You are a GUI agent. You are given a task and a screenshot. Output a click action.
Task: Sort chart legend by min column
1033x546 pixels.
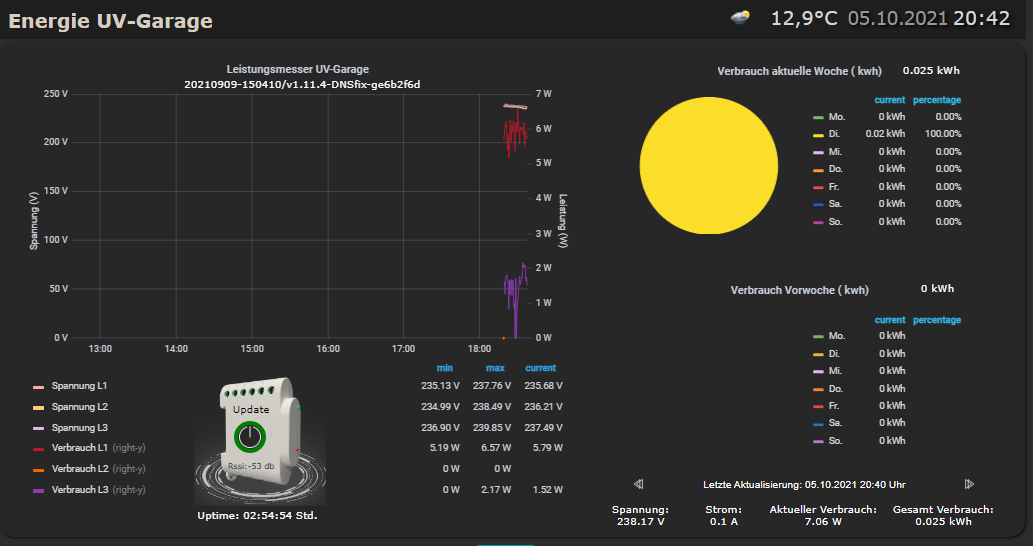click(x=445, y=368)
